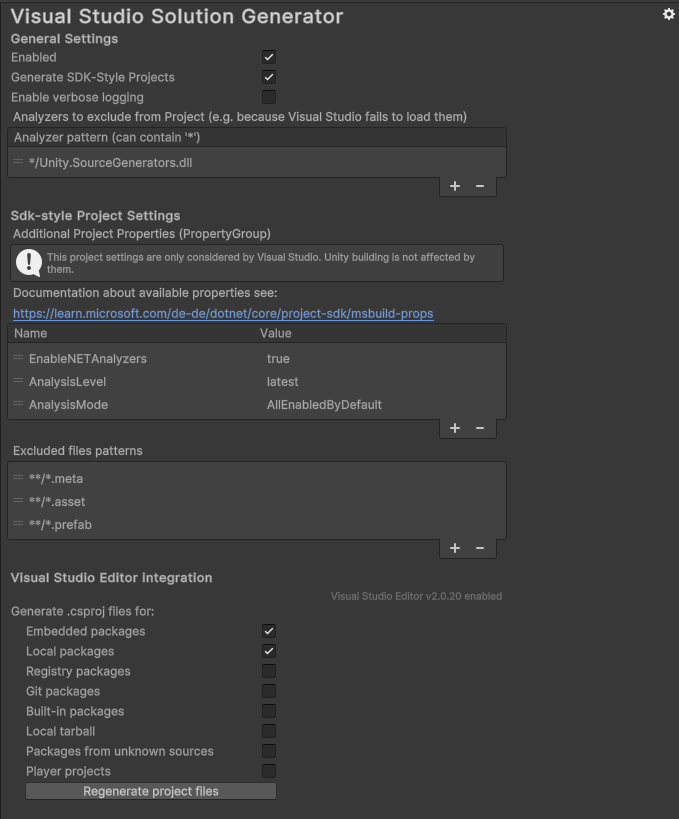Enable Git packages csproj generation

(269, 691)
